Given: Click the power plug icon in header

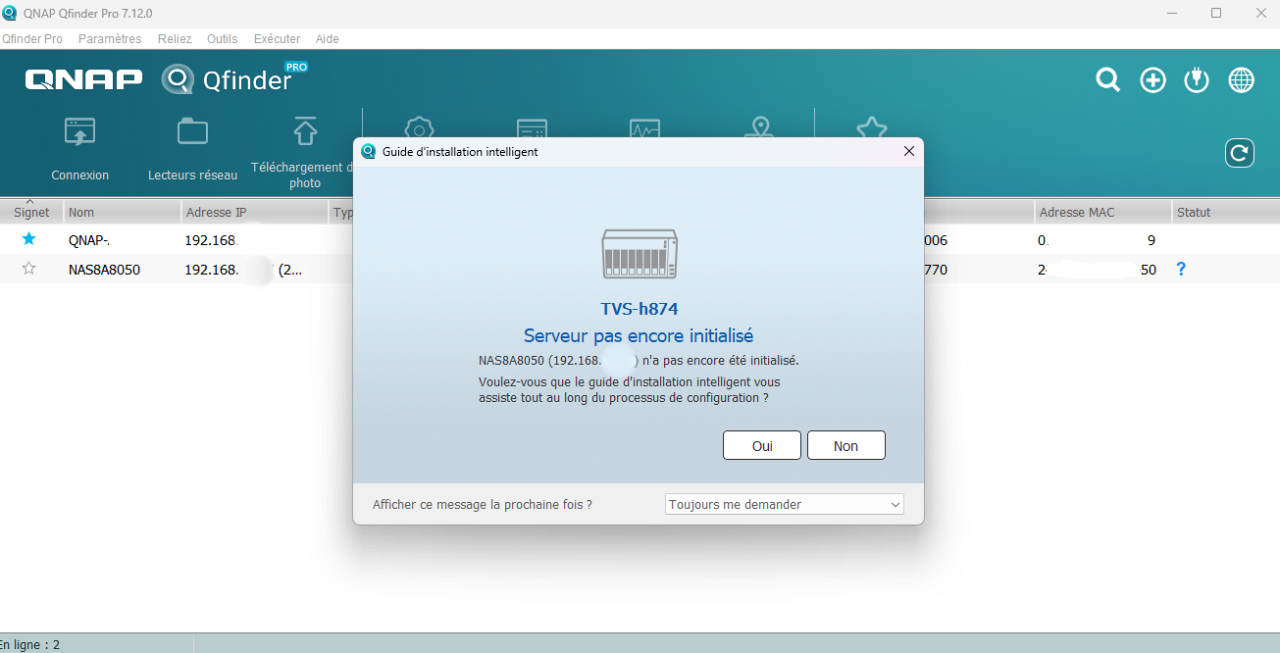Looking at the screenshot, I should click(x=1197, y=80).
